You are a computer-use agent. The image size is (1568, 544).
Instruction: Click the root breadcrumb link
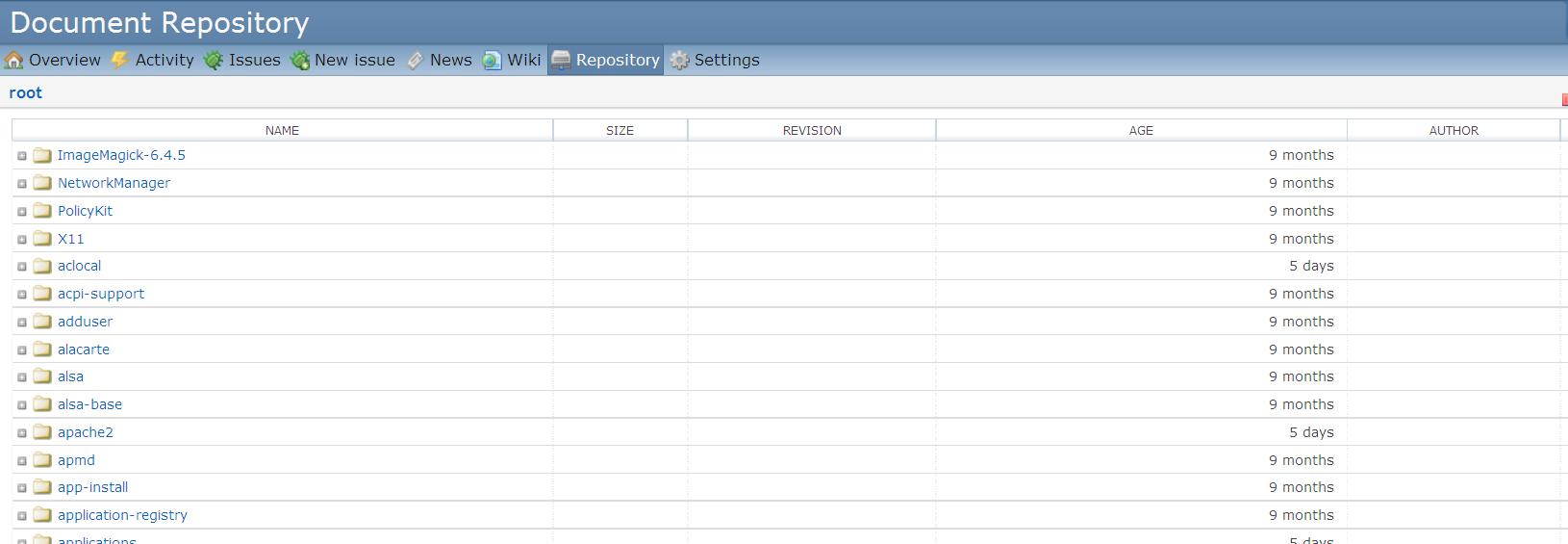point(26,92)
